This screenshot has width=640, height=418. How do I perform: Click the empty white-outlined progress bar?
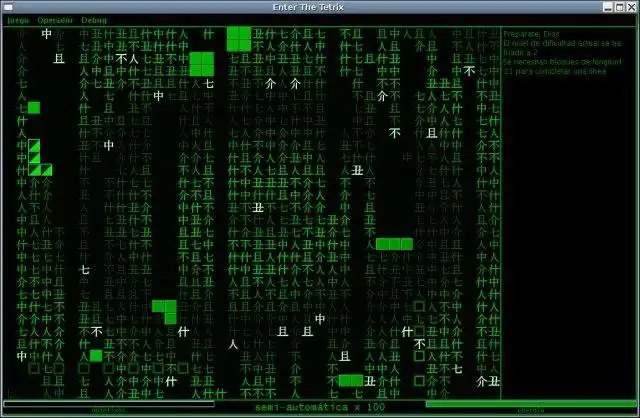(109, 404)
